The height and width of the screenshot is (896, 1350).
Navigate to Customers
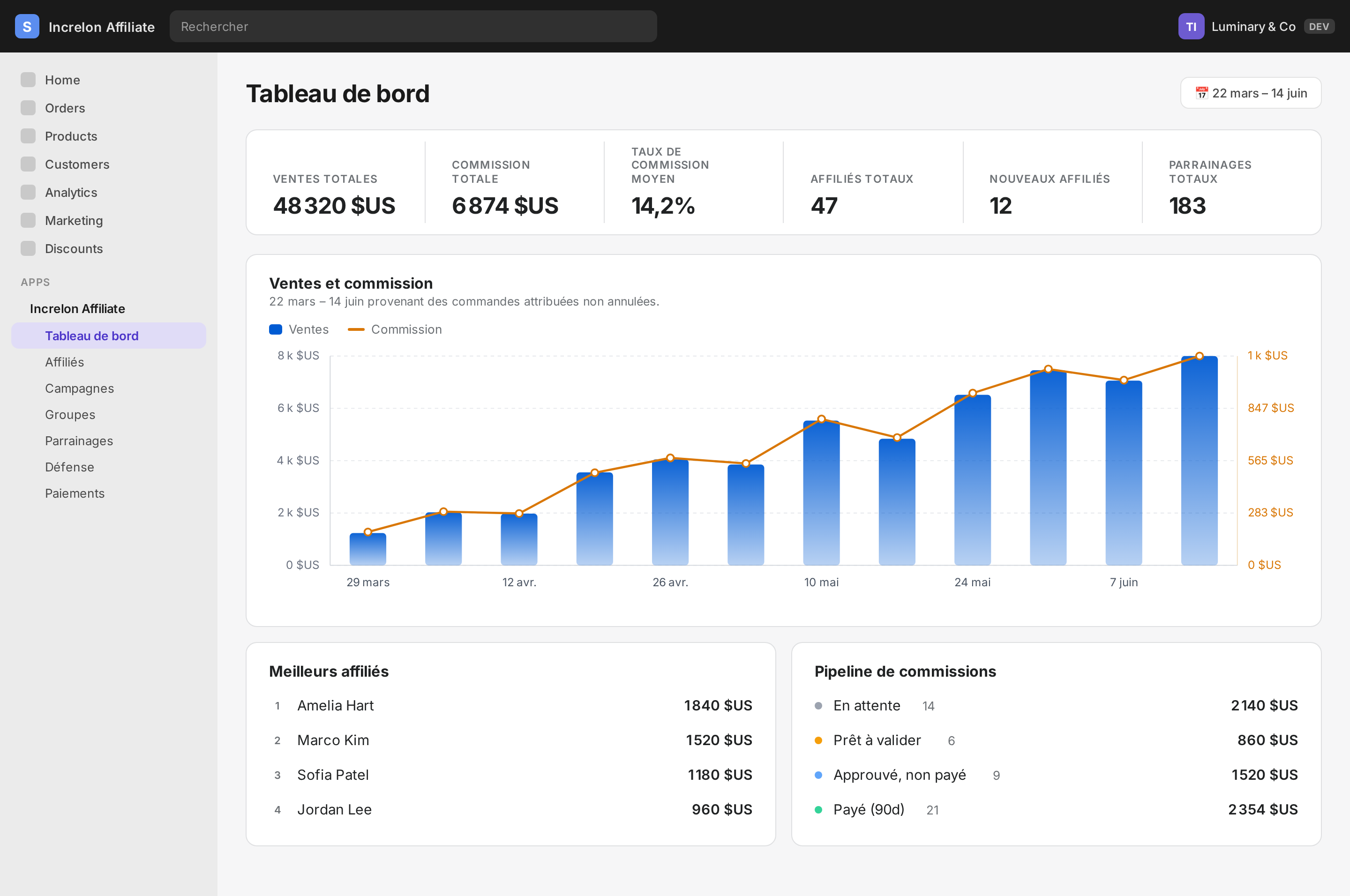pyautogui.click(x=109, y=164)
